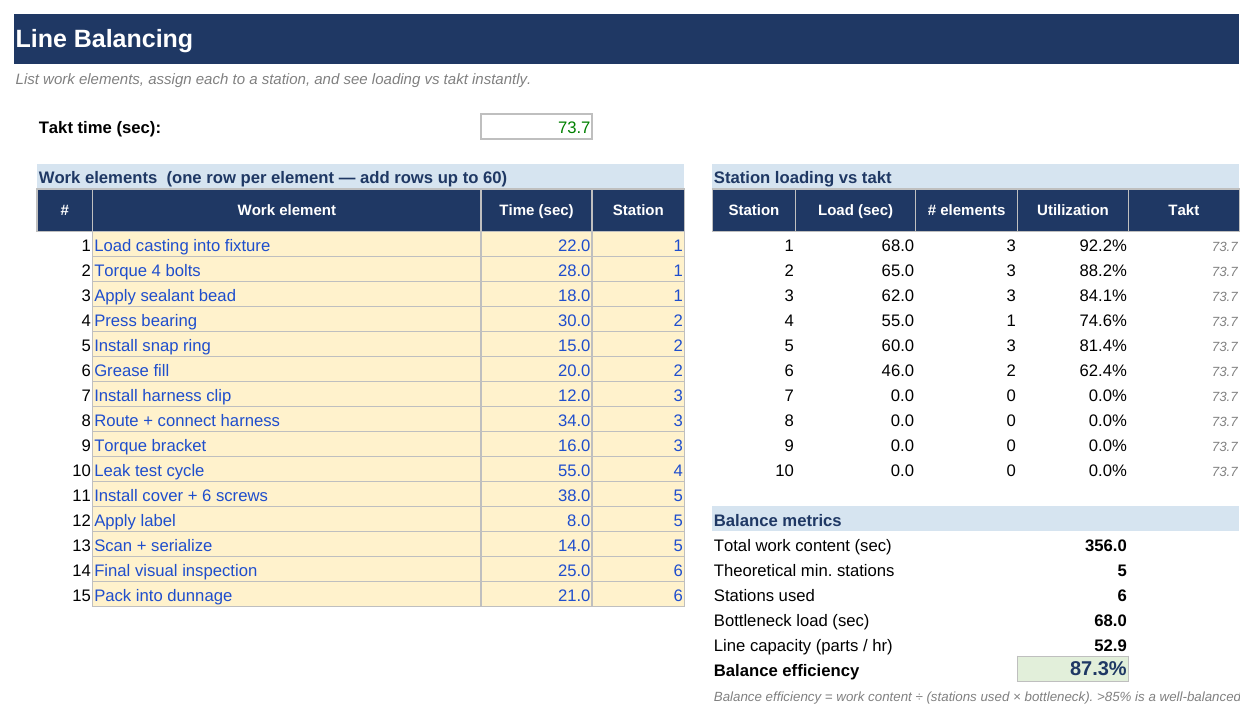Select the 22.0 time cell

536,245
